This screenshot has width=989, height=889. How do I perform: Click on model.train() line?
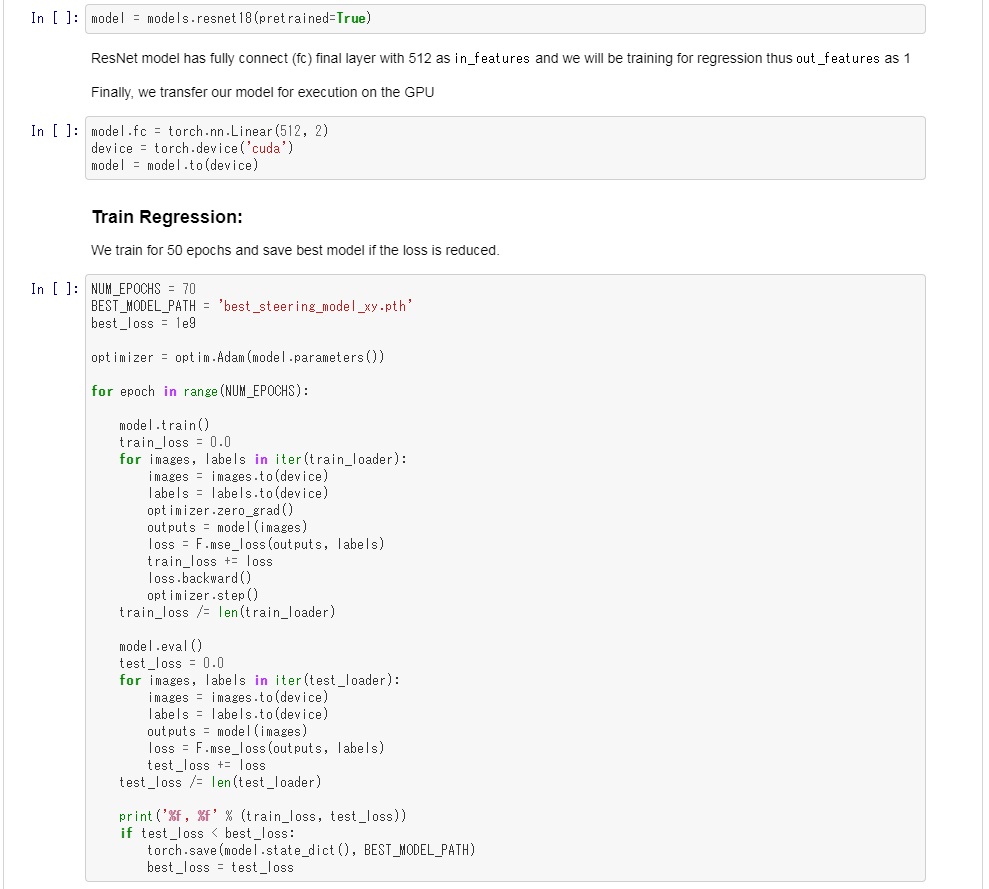(x=164, y=426)
